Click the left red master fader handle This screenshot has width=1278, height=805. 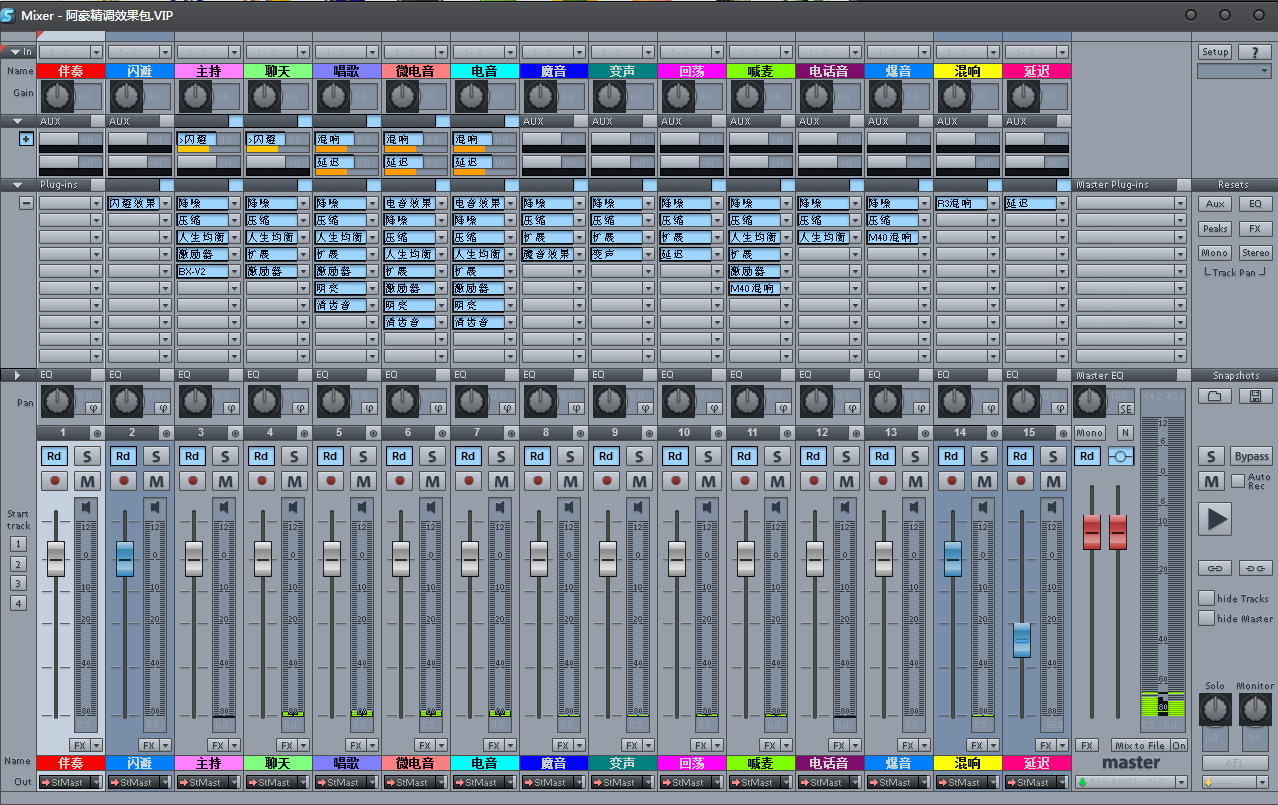click(x=1092, y=532)
